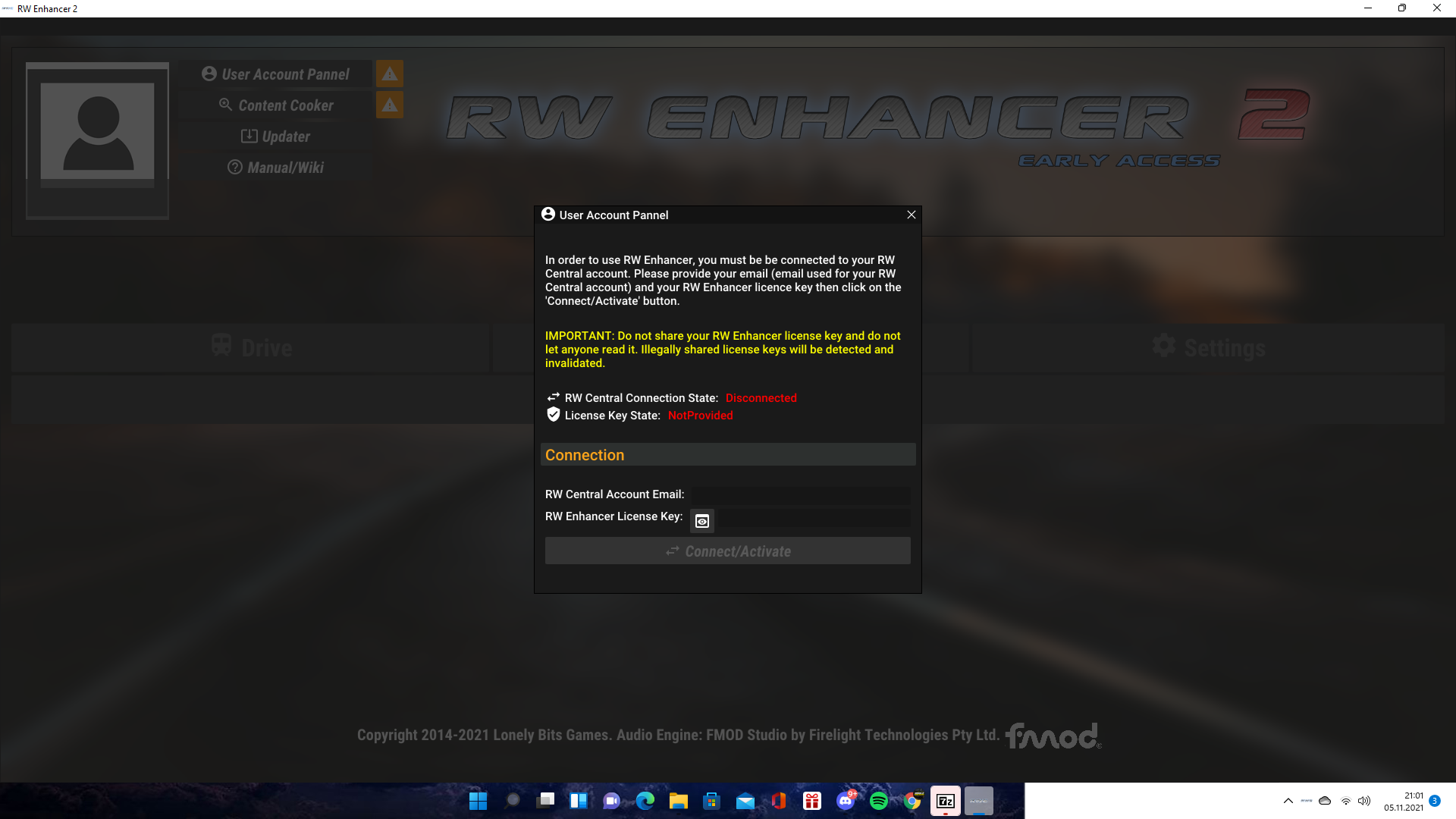The height and width of the screenshot is (819, 1456).
Task: Click the RW Enhancer License Key field
Action: point(813,517)
